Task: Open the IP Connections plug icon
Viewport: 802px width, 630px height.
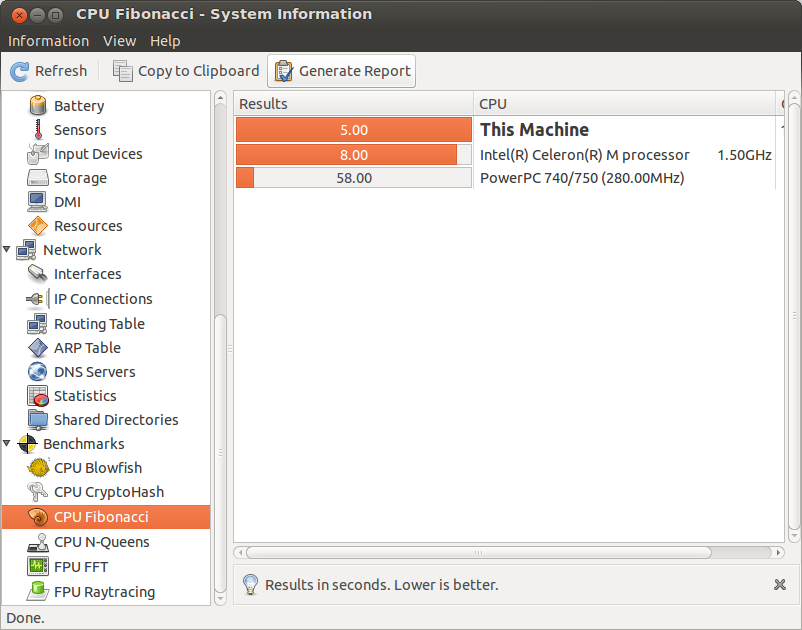Action: pos(38,299)
